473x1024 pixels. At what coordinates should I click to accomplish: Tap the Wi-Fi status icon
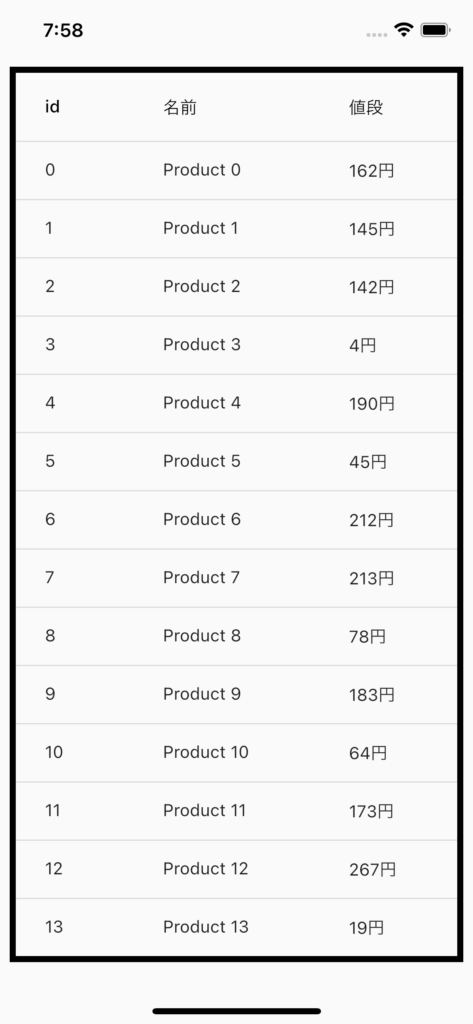click(404, 30)
